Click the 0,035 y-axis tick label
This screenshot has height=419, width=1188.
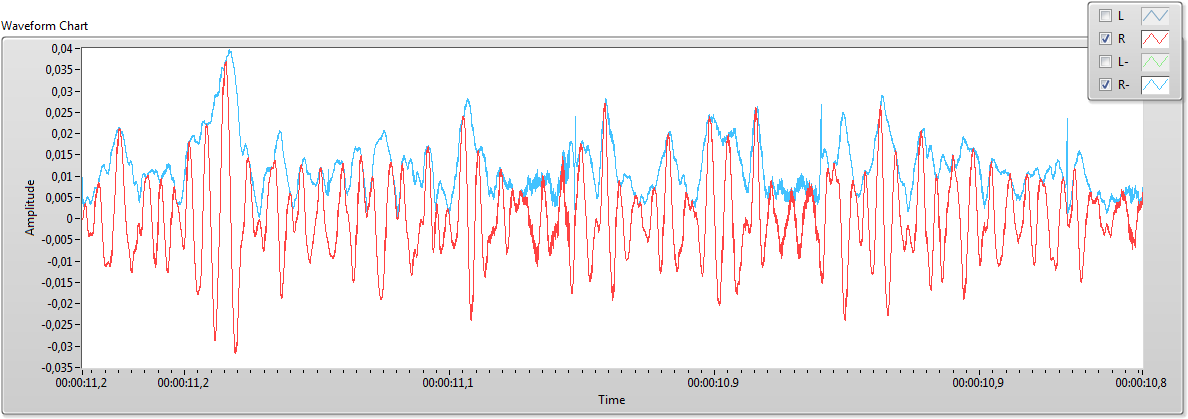click(59, 70)
